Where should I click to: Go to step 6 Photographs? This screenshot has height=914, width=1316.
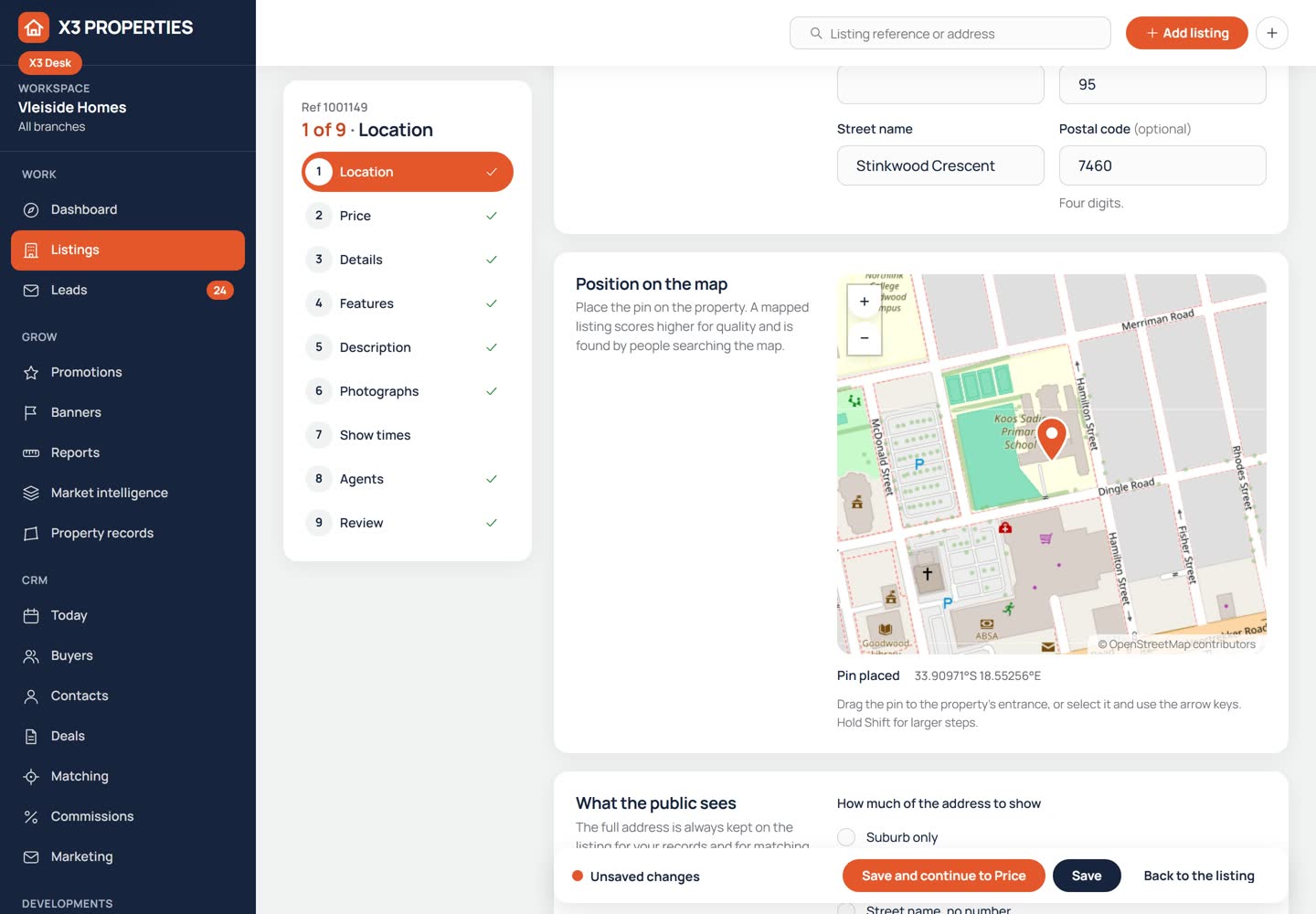point(408,391)
